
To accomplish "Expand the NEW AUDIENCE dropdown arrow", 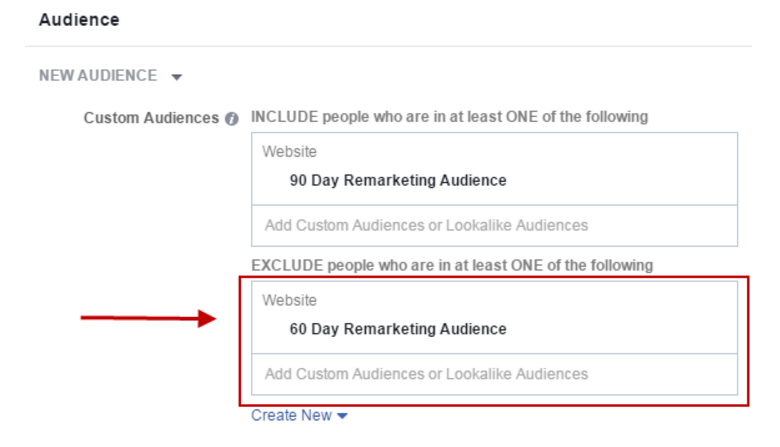I will [177, 77].
